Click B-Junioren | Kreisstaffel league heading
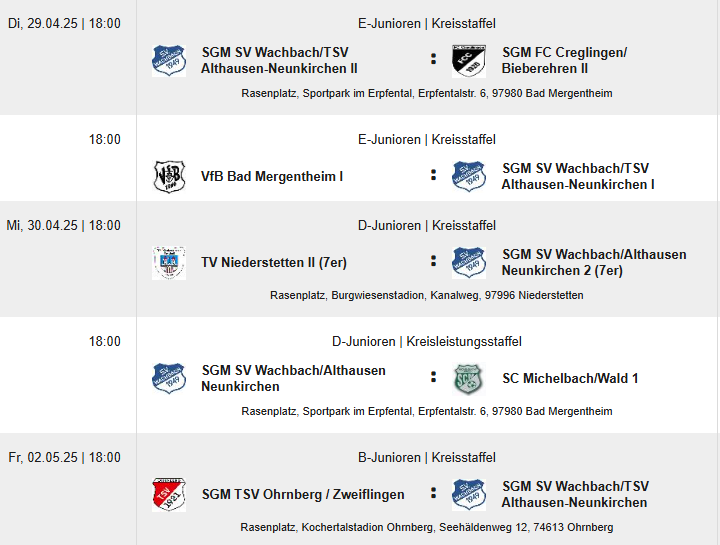Viewport: 720px width, 545px height. click(x=427, y=458)
